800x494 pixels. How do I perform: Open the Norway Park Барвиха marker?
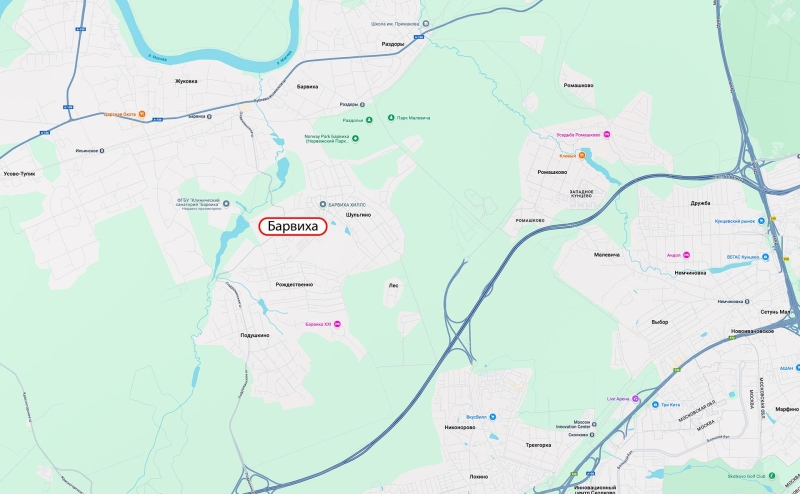coord(356,138)
